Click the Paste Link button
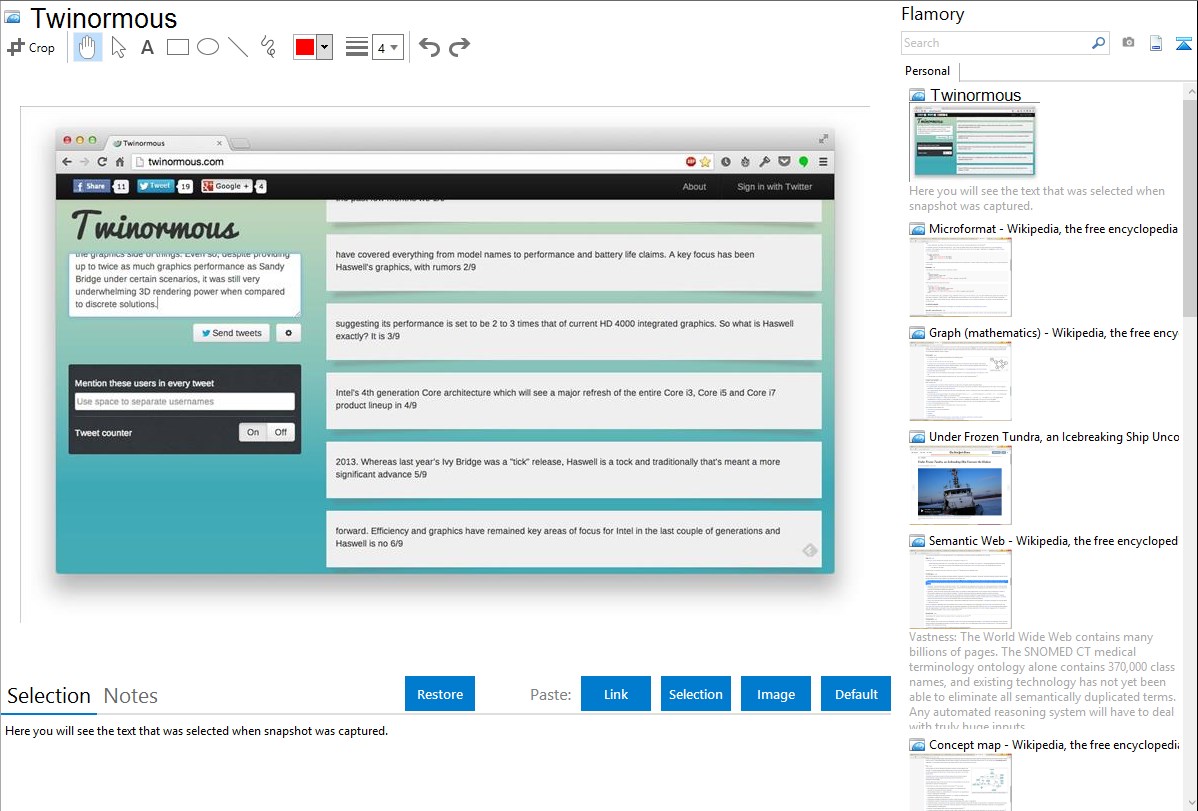The width and height of the screenshot is (1198, 811). (616, 694)
